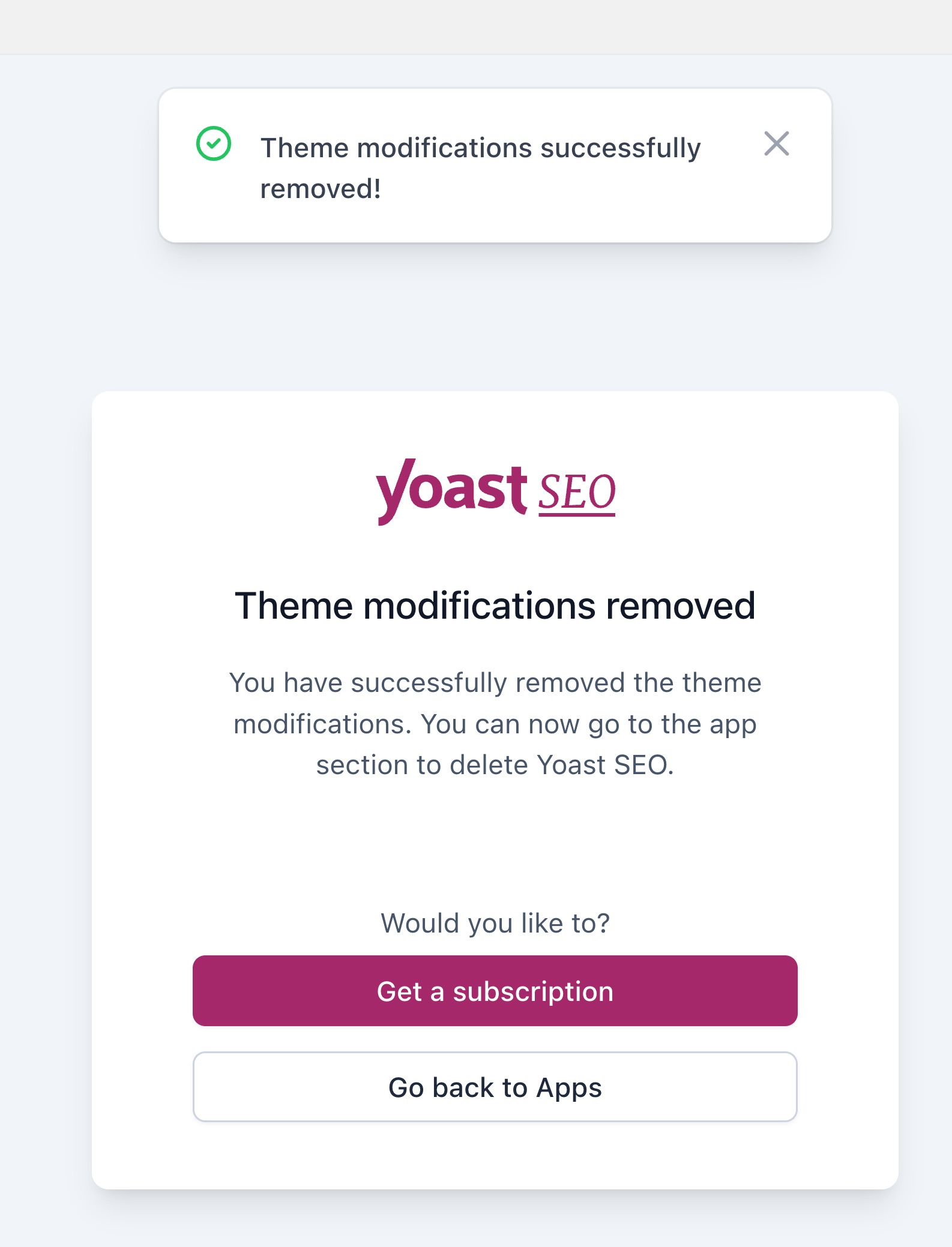Dismiss the notification with the X icon

click(776, 144)
